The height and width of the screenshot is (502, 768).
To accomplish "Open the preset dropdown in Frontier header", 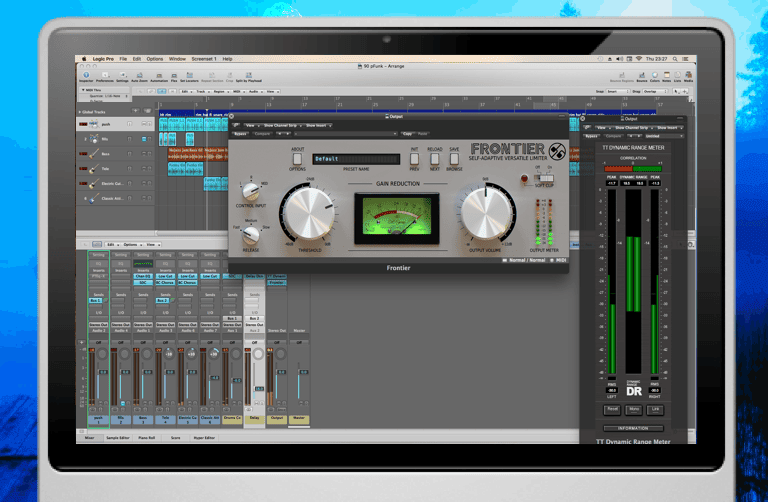I will click(345, 134).
